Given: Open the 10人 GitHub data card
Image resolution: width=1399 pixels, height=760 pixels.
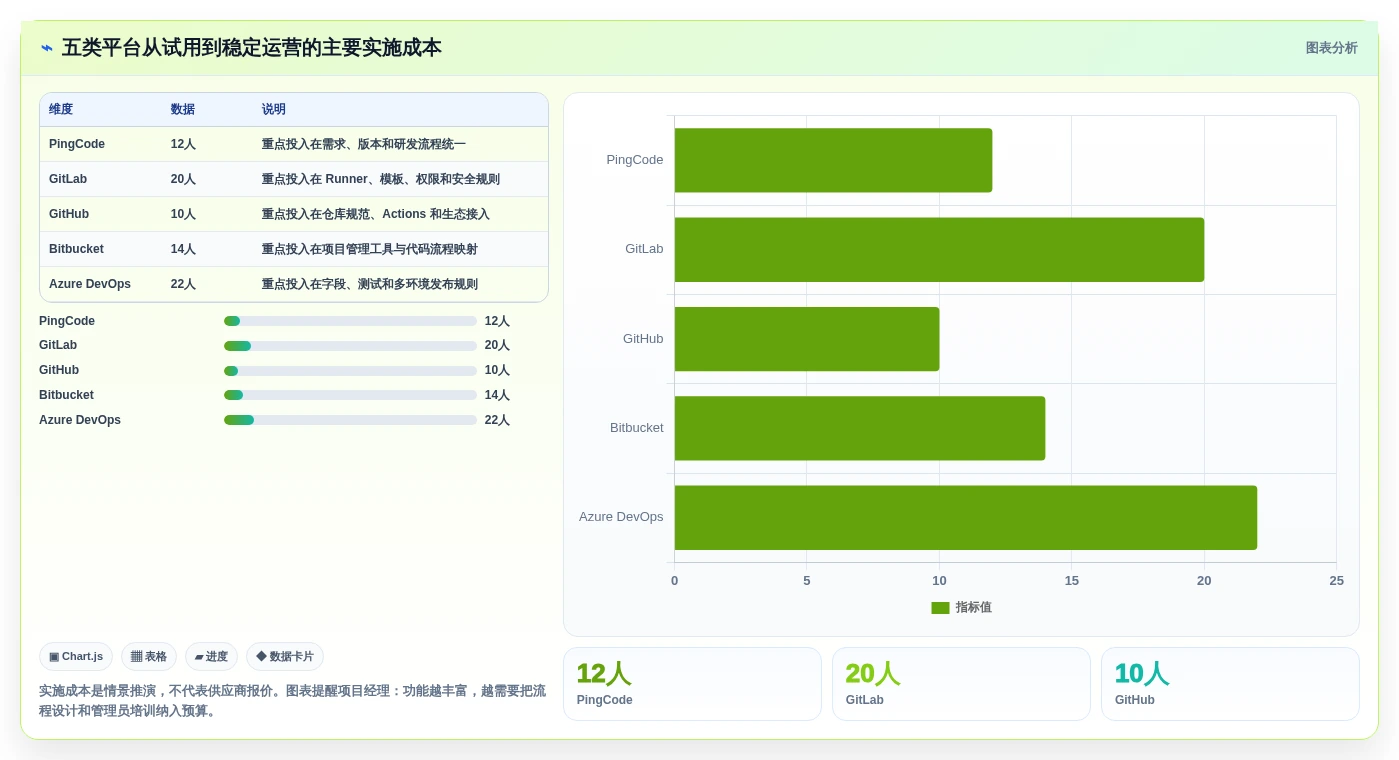Looking at the screenshot, I should click(x=1230, y=684).
